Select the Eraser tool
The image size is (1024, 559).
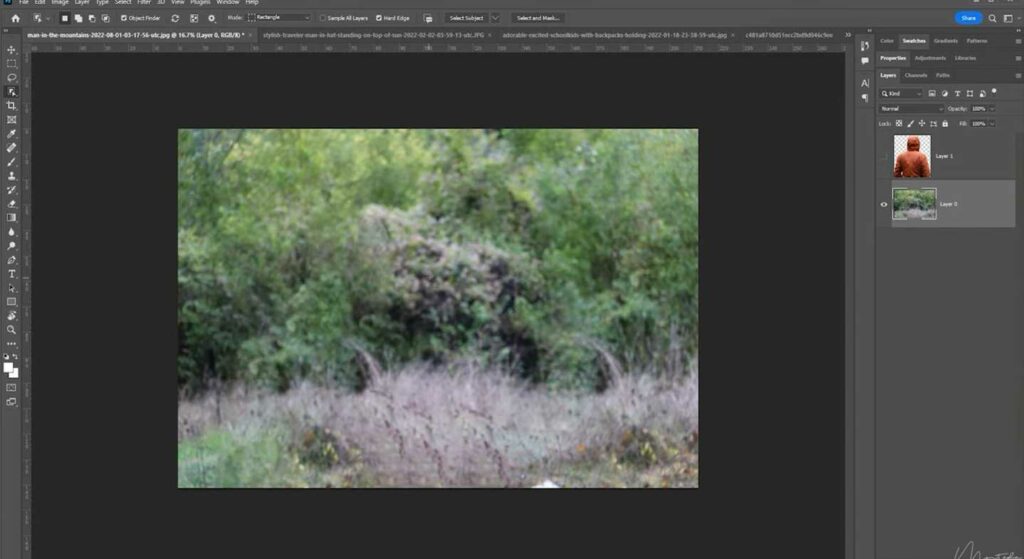coord(11,204)
